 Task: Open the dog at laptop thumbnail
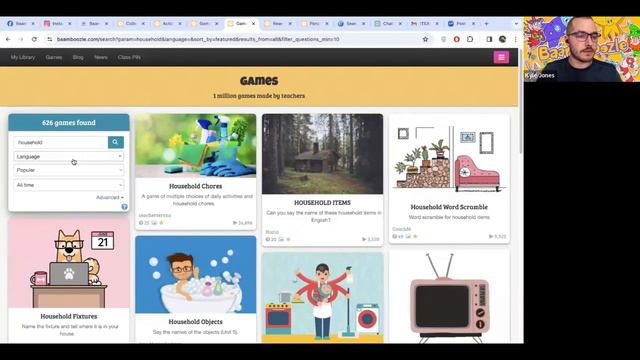tap(69, 262)
